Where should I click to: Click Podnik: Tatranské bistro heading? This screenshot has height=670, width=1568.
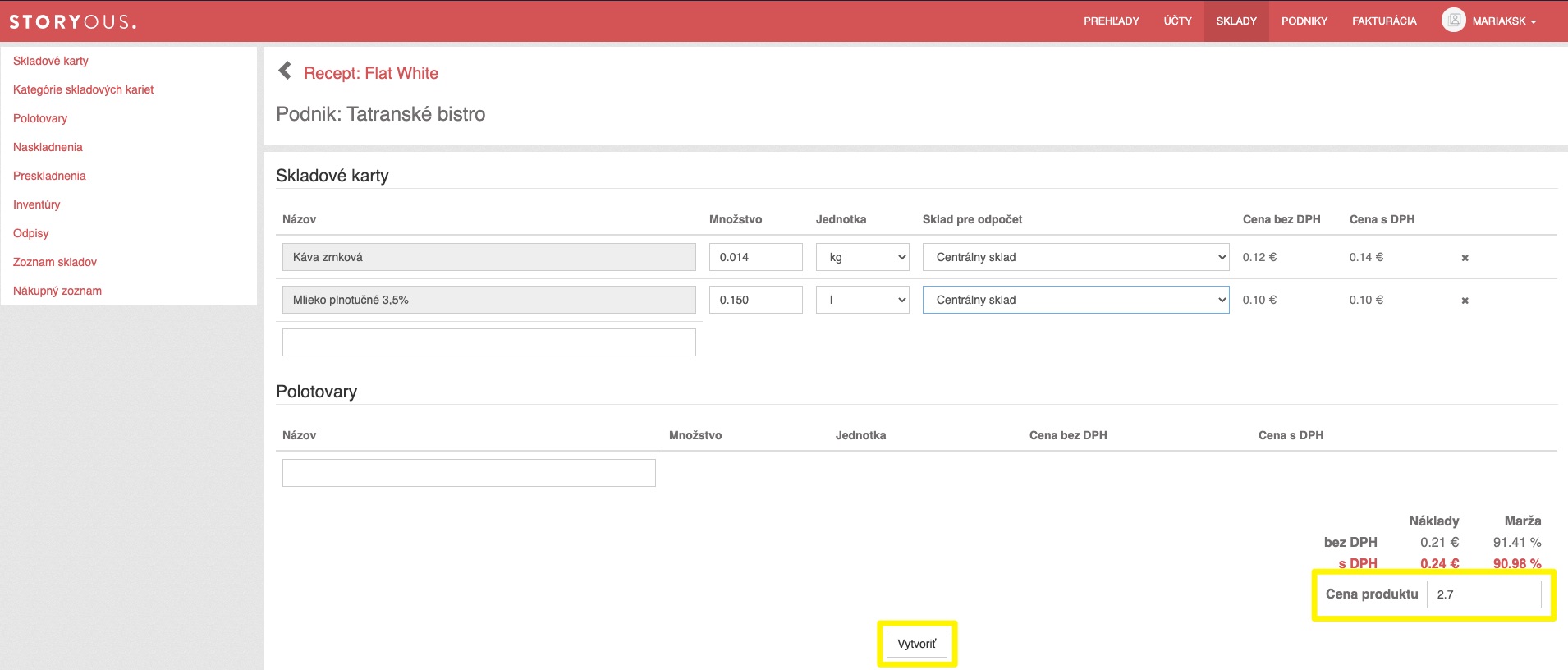click(381, 114)
